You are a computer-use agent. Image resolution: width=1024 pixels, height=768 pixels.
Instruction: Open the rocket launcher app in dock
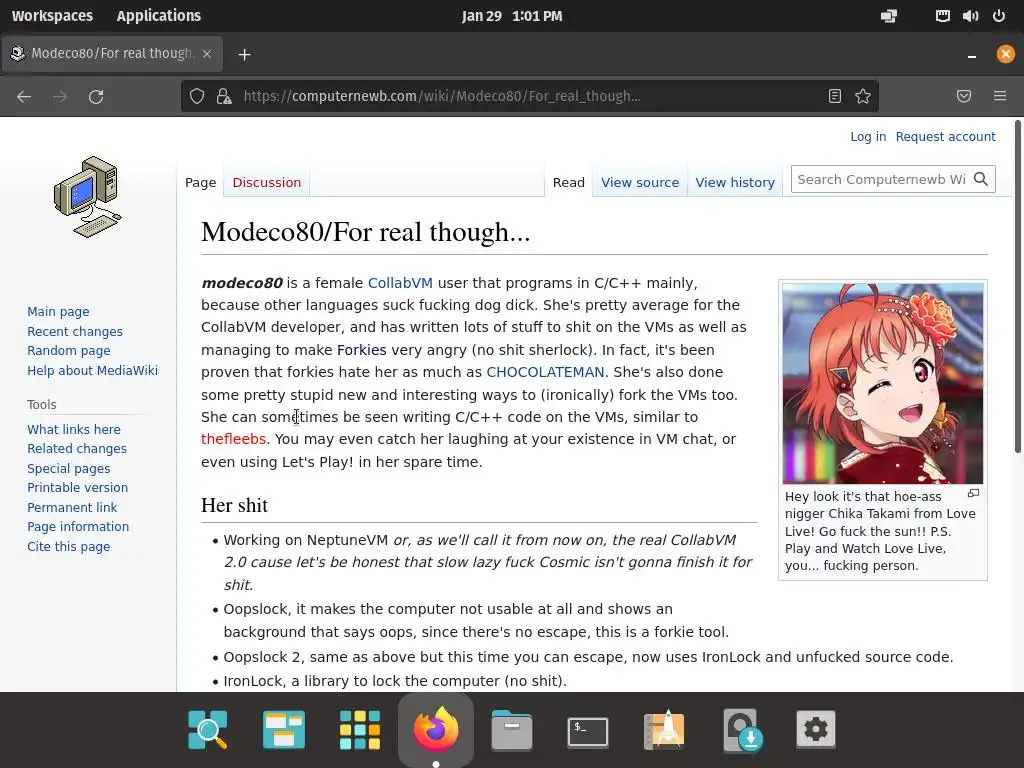coord(664,729)
